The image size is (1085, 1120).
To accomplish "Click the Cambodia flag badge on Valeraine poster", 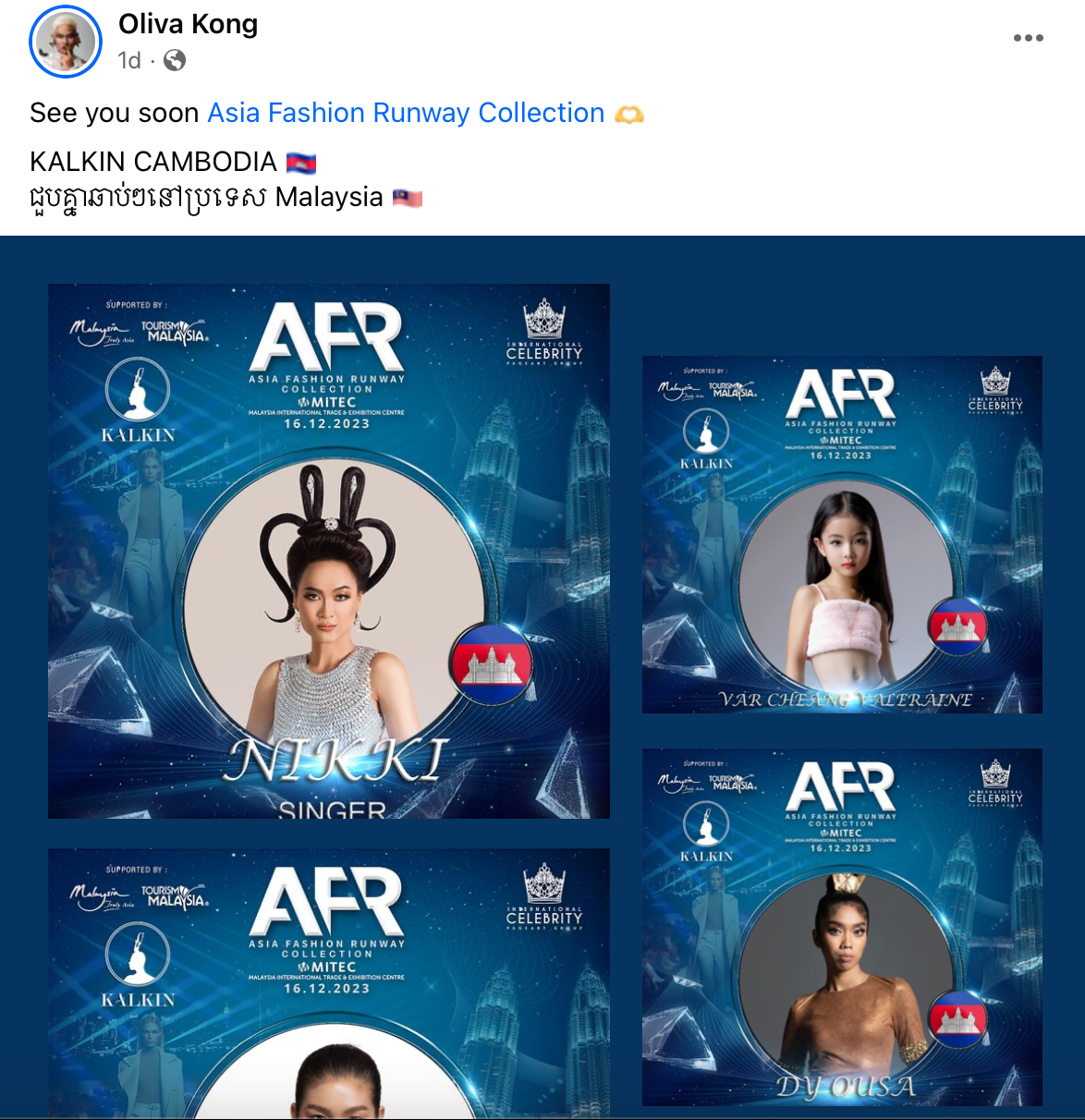I will 958,626.
